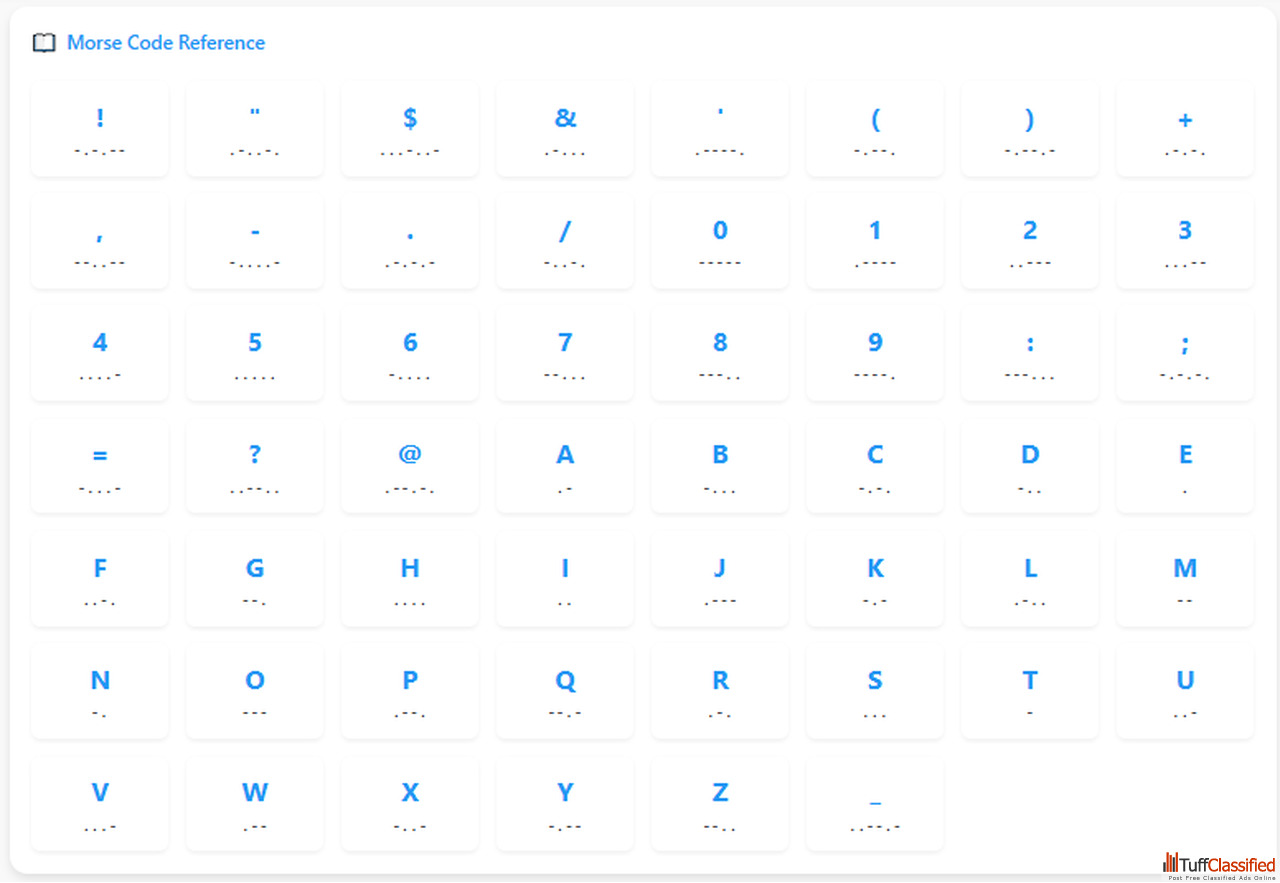Select the digit 1 card
Image resolution: width=1280 pixels, height=883 pixels.
click(875, 242)
